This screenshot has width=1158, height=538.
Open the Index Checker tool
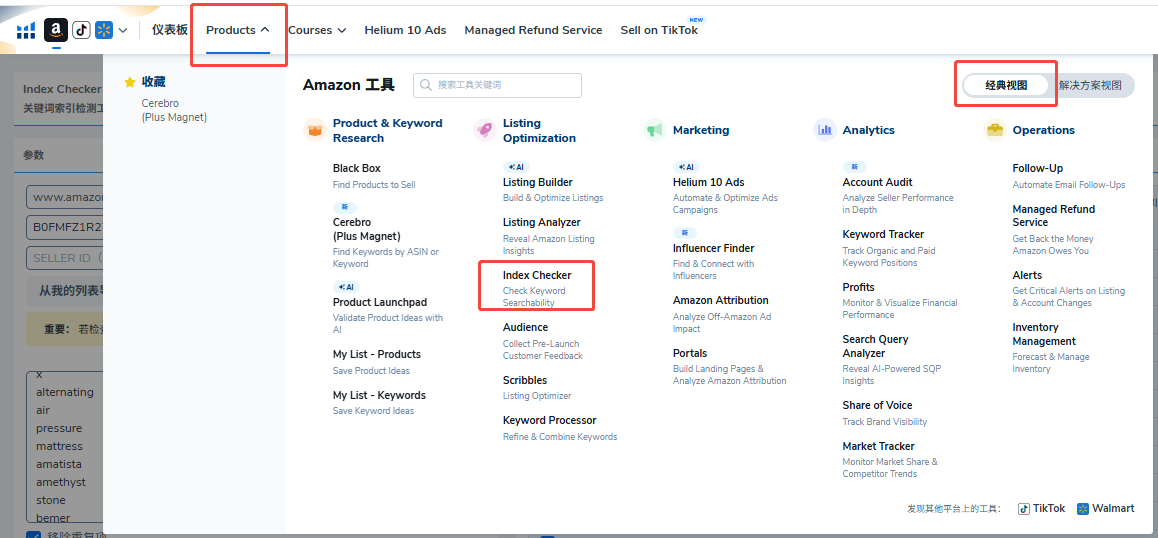[537, 275]
